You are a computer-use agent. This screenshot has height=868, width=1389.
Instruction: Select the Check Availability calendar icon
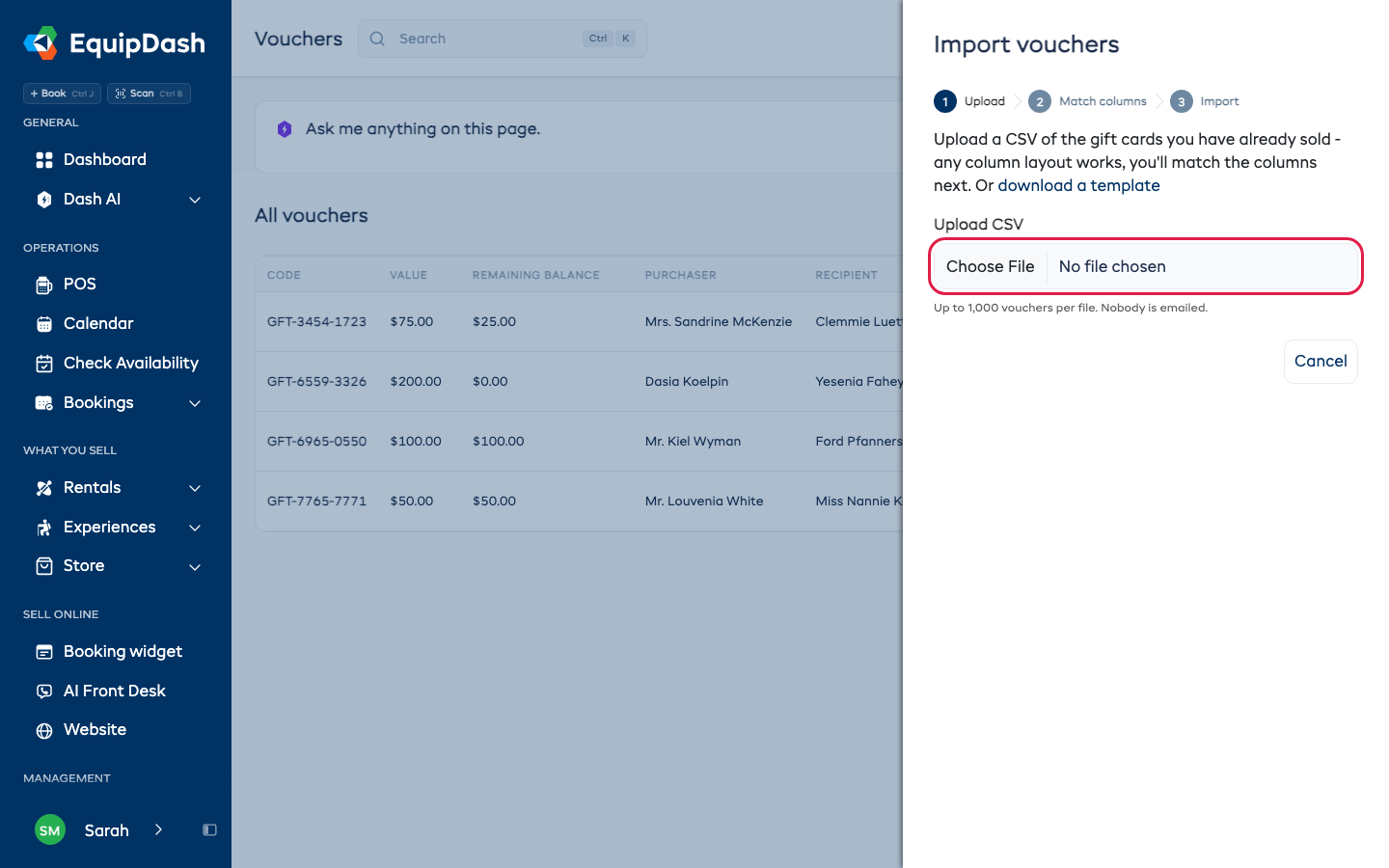pyautogui.click(x=44, y=364)
